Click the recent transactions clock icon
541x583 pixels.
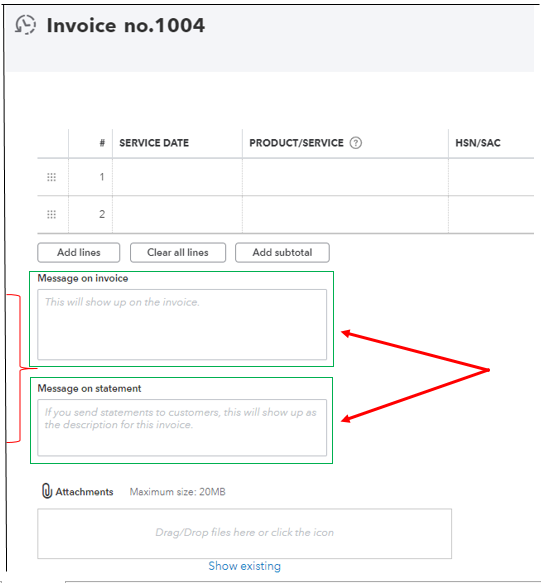point(25,25)
